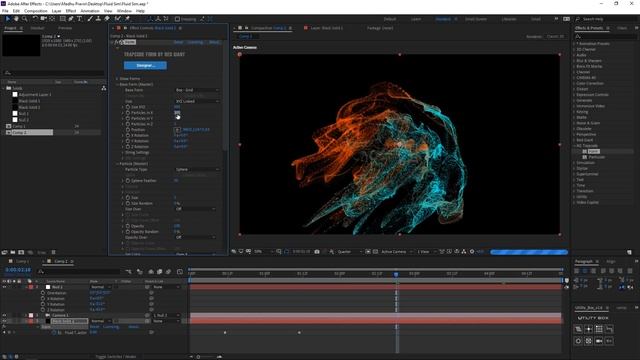Select the Eraser tool
This screenshot has width=640, height=360.
coord(107,19)
